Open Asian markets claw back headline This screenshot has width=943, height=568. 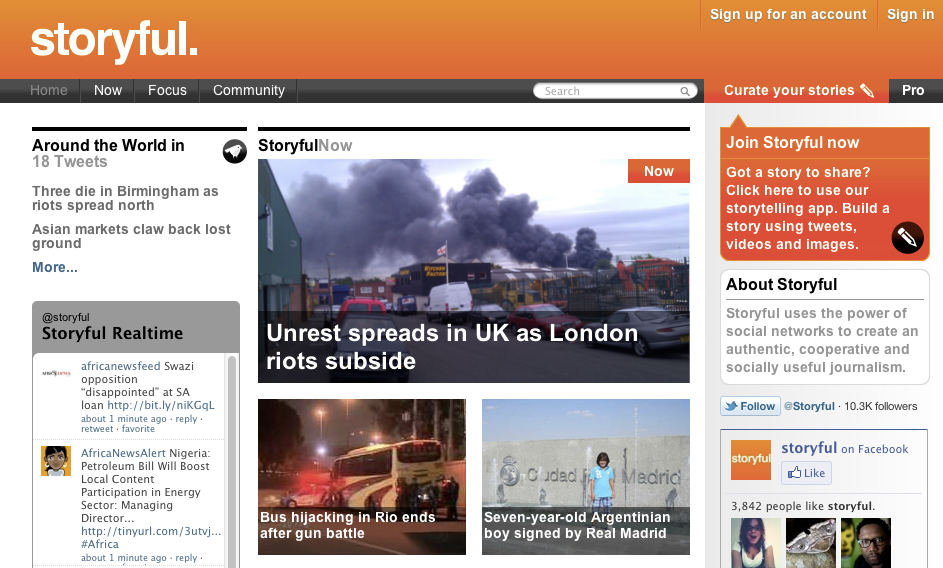tap(131, 236)
